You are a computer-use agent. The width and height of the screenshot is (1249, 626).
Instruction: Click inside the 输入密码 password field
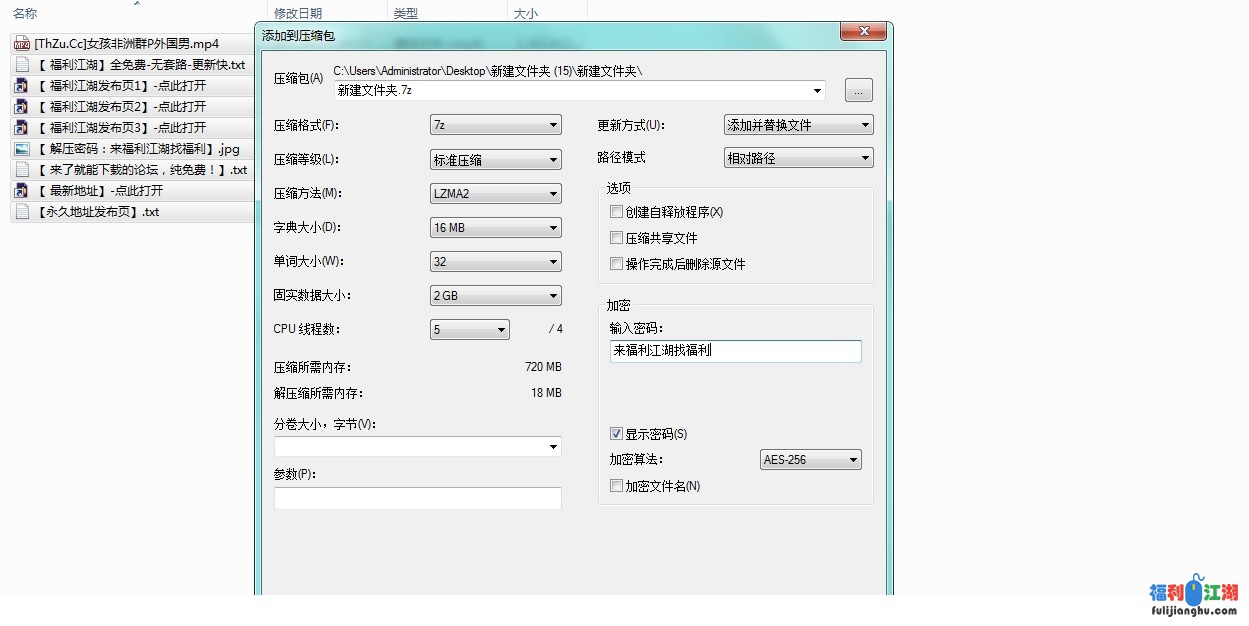735,351
